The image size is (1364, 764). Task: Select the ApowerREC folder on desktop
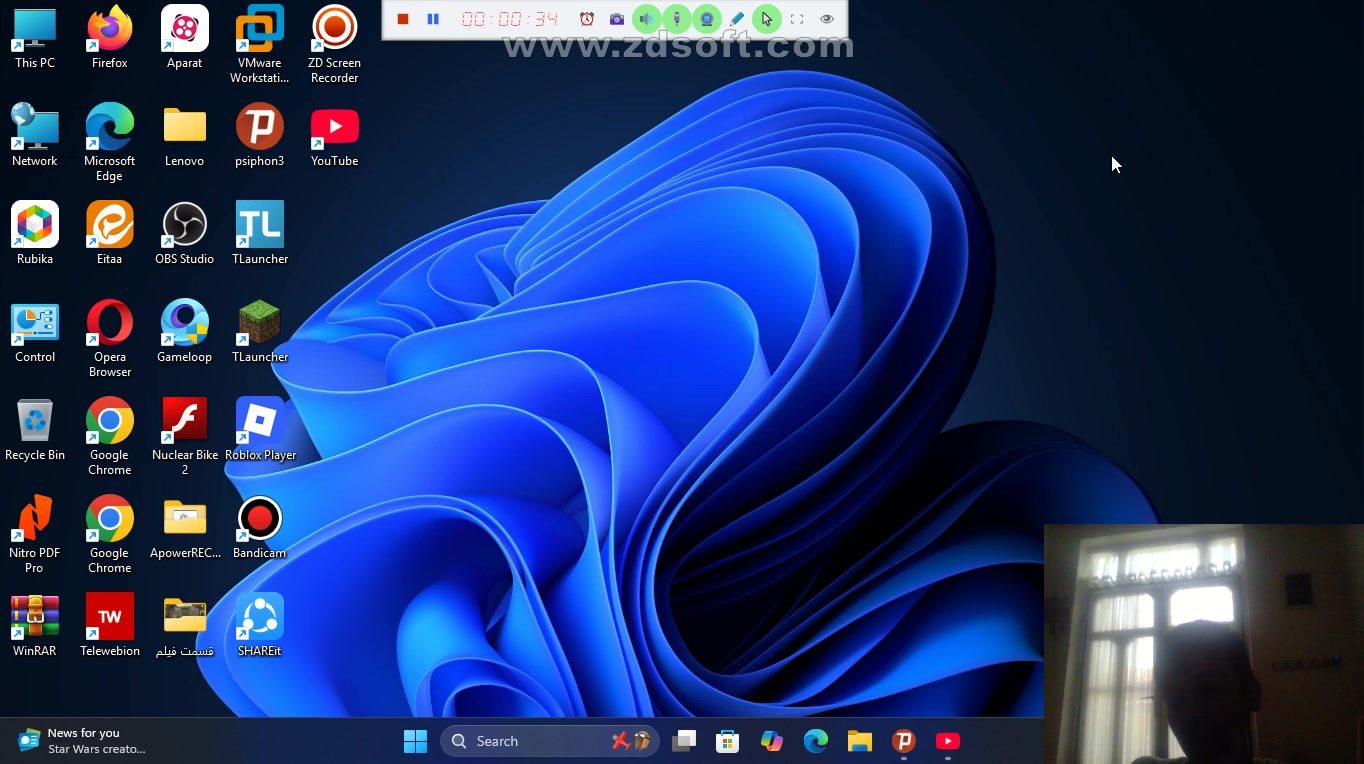tap(185, 528)
